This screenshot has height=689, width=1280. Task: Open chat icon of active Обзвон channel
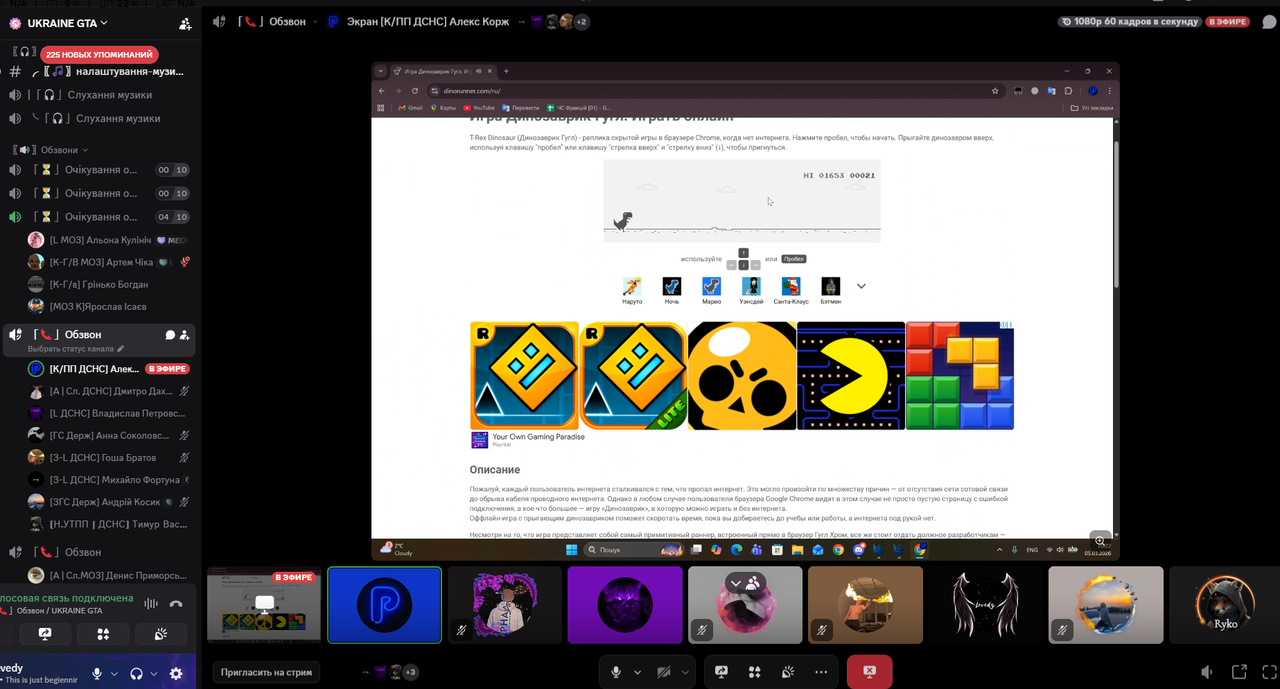tap(170, 335)
